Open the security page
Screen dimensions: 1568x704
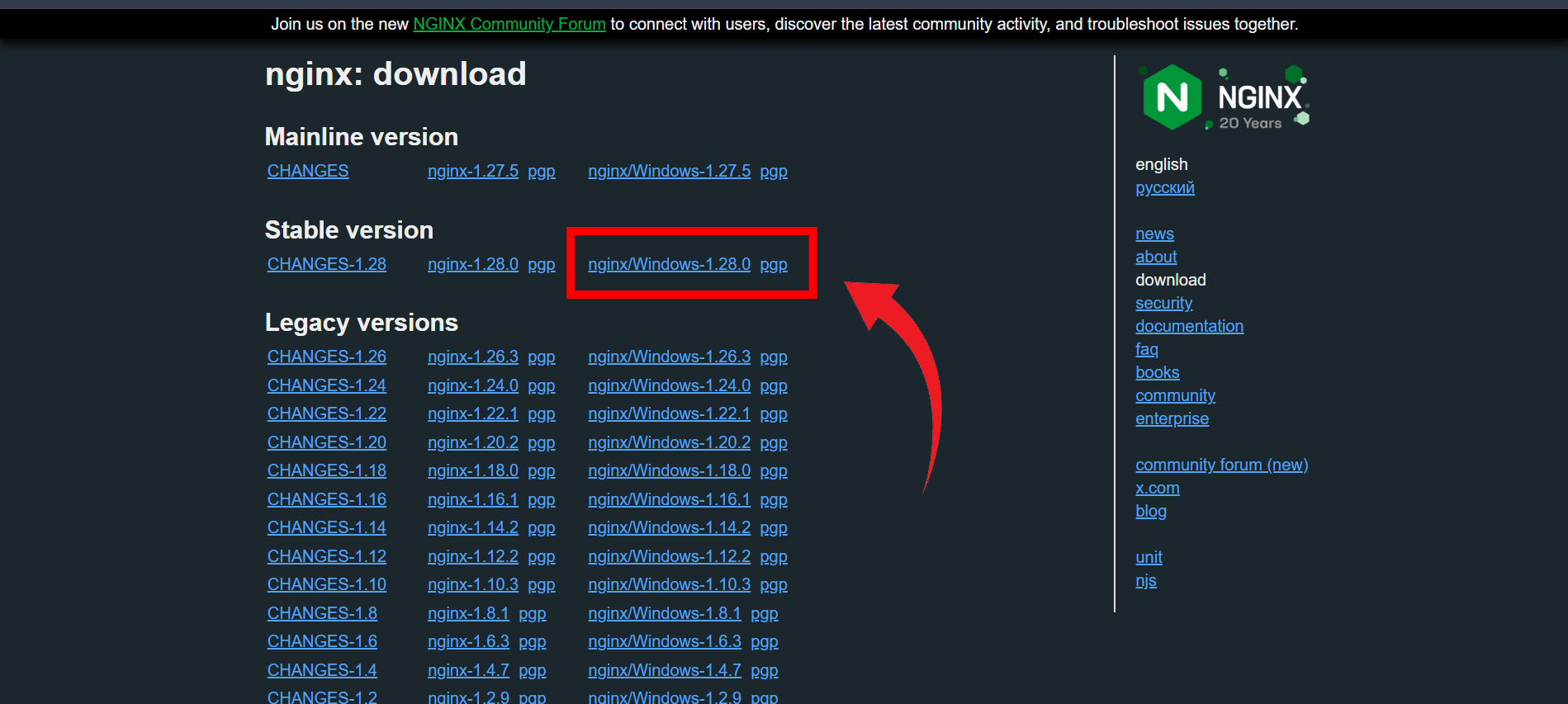tap(1163, 303)
